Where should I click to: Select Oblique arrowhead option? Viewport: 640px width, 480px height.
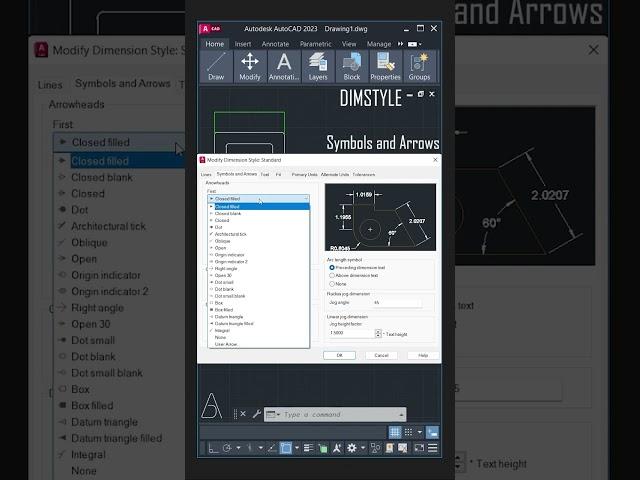click(222, 241)
